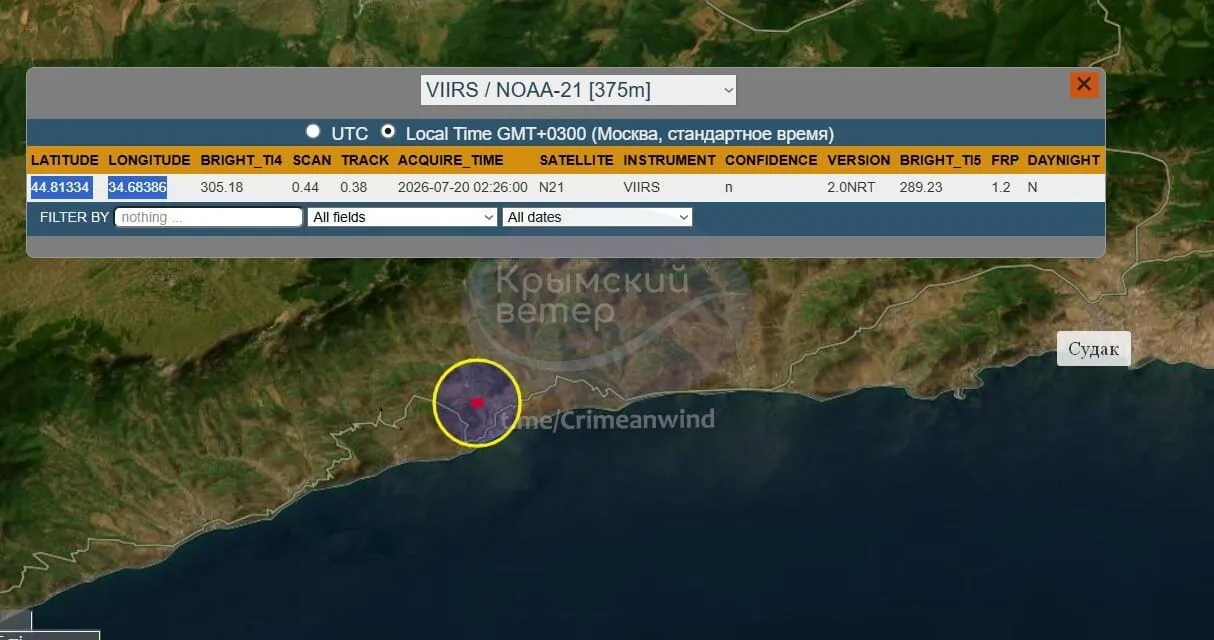Sort by the ACQUIRE_TIME column header
Image resolution: width=1214 pixels, height=640 pixels.
coord(451,160)
